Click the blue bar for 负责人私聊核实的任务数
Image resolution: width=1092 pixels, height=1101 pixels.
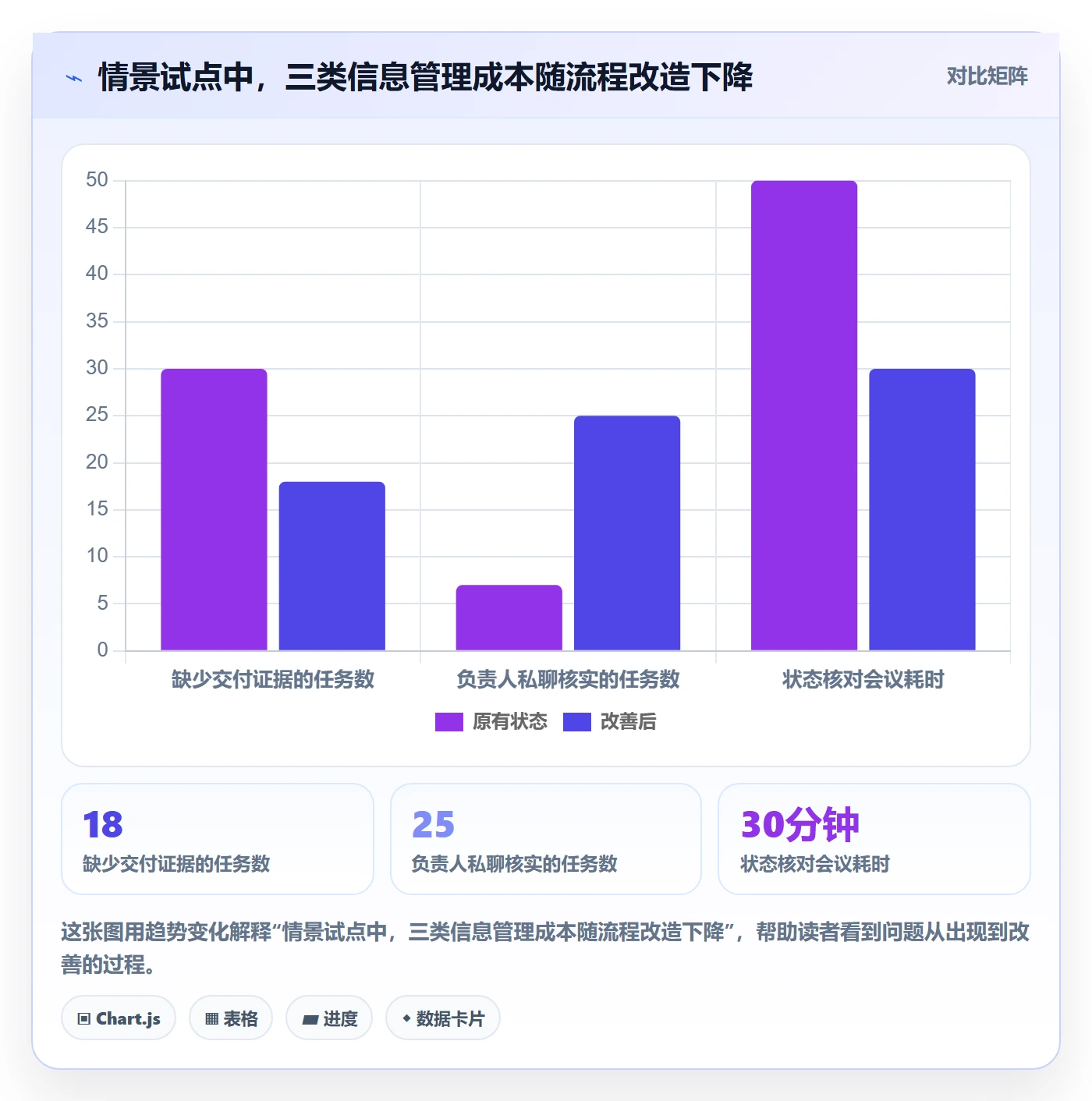pos(627,533)
